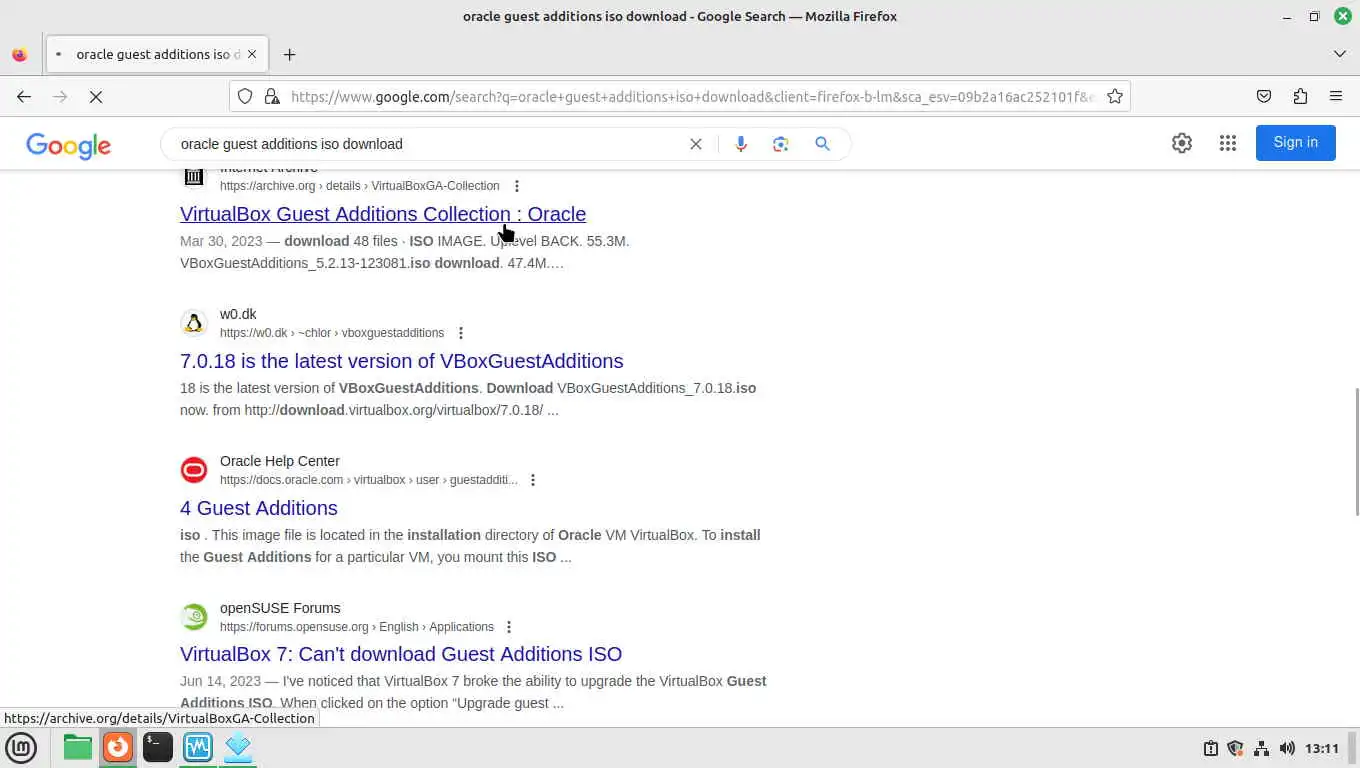This screenshot has height=768, width=1360.
Task: Open VirtualBox 7 Can't download ISO result
Action: point(401,654)
